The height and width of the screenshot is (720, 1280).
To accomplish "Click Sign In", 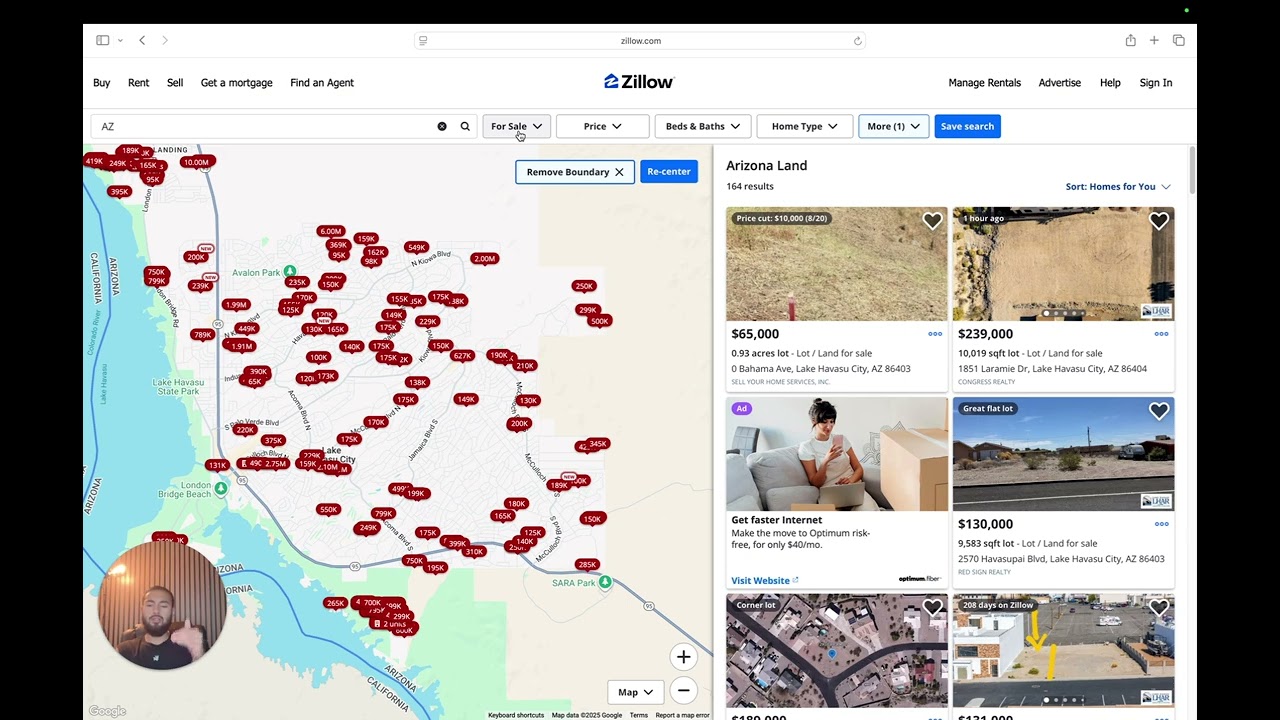I will [1156, 83].
